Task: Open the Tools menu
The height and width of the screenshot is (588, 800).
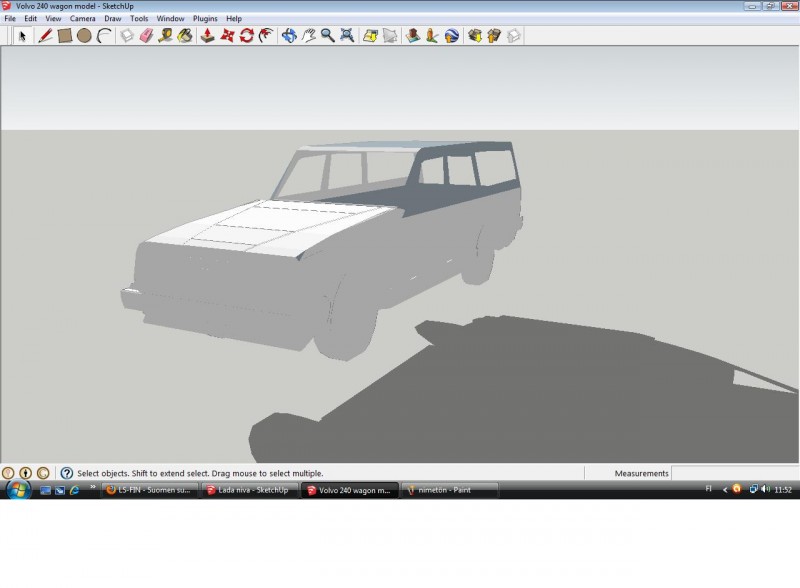Action: click(x=139, y=18)
